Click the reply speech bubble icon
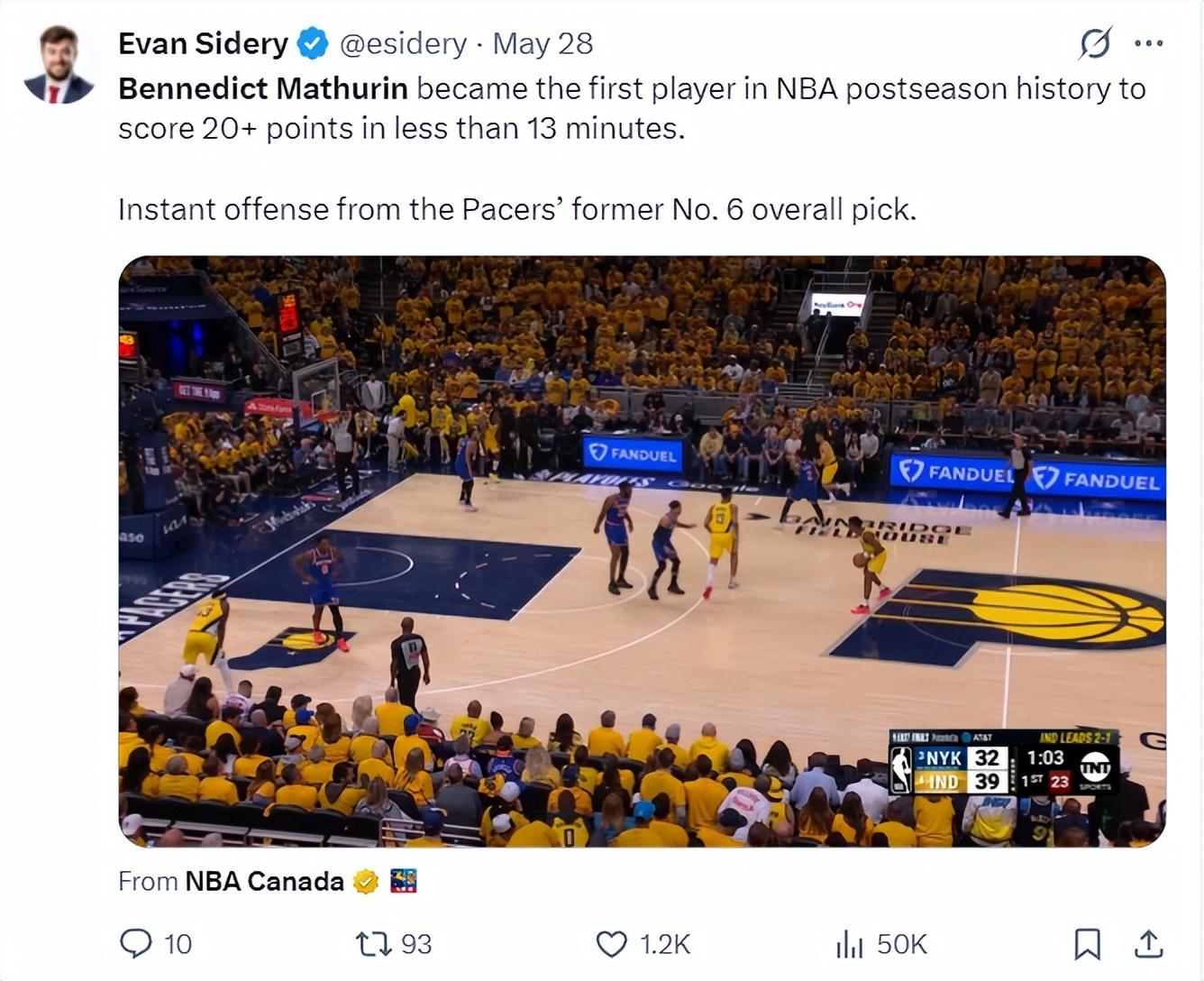Screen dimensions: 1204x981 136,943
